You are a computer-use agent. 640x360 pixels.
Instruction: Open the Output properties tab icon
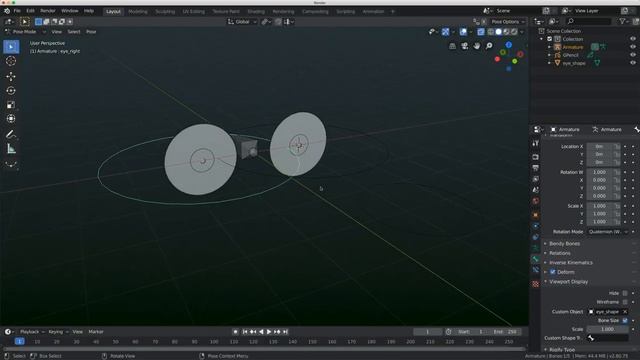coord(536,168)
